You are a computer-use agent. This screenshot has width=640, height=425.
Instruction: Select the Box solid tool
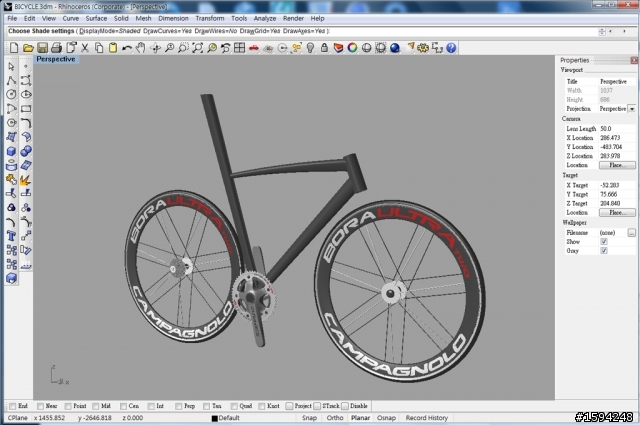point(11,151)
